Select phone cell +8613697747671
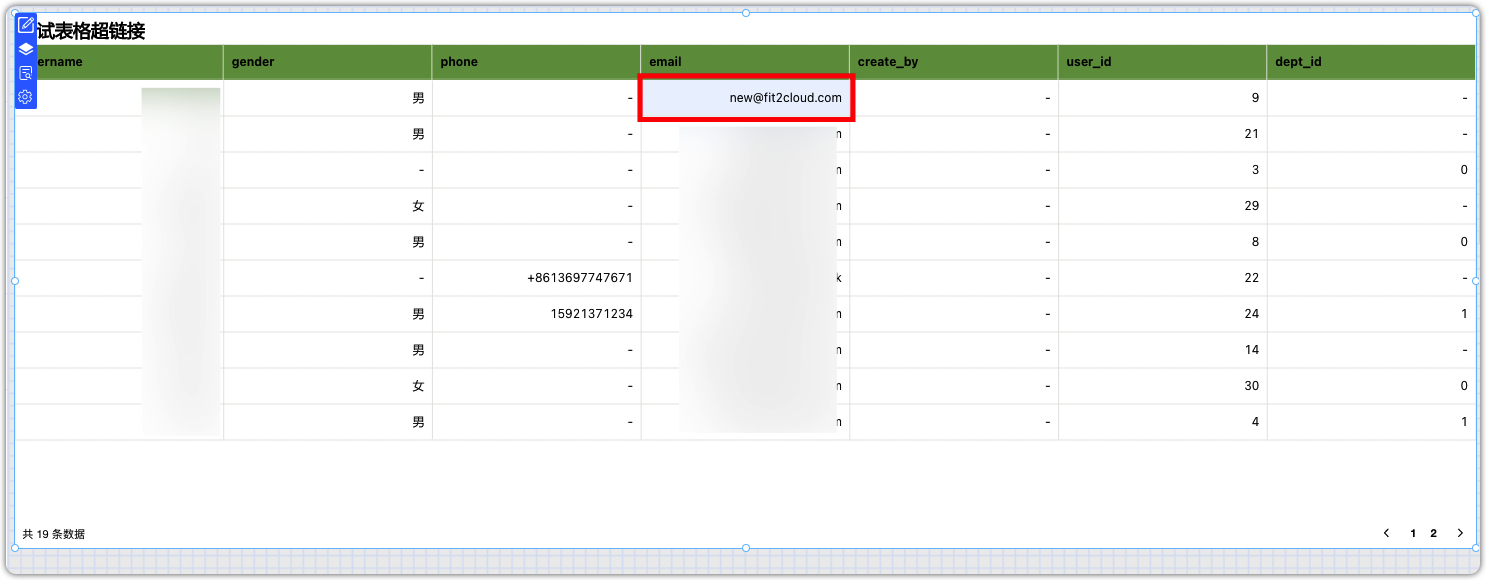This screenshot has width=1486, height=580. click(x=537, y=278)
